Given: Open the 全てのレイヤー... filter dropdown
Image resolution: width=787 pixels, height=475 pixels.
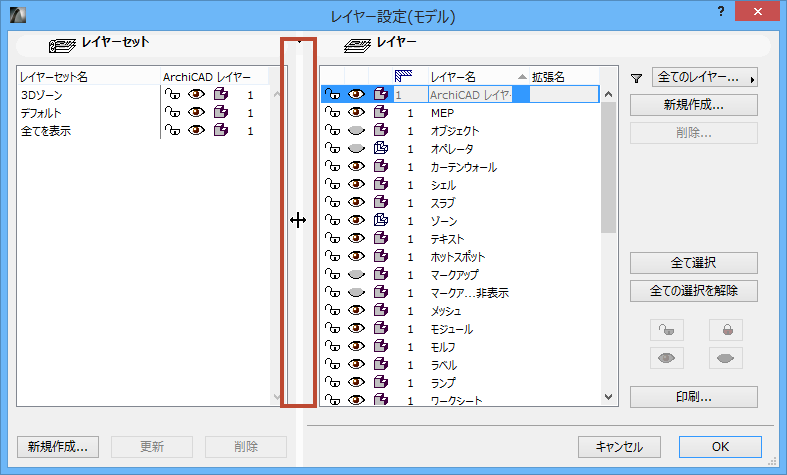Looking at the screenshot, I should [x=705, y=77].
